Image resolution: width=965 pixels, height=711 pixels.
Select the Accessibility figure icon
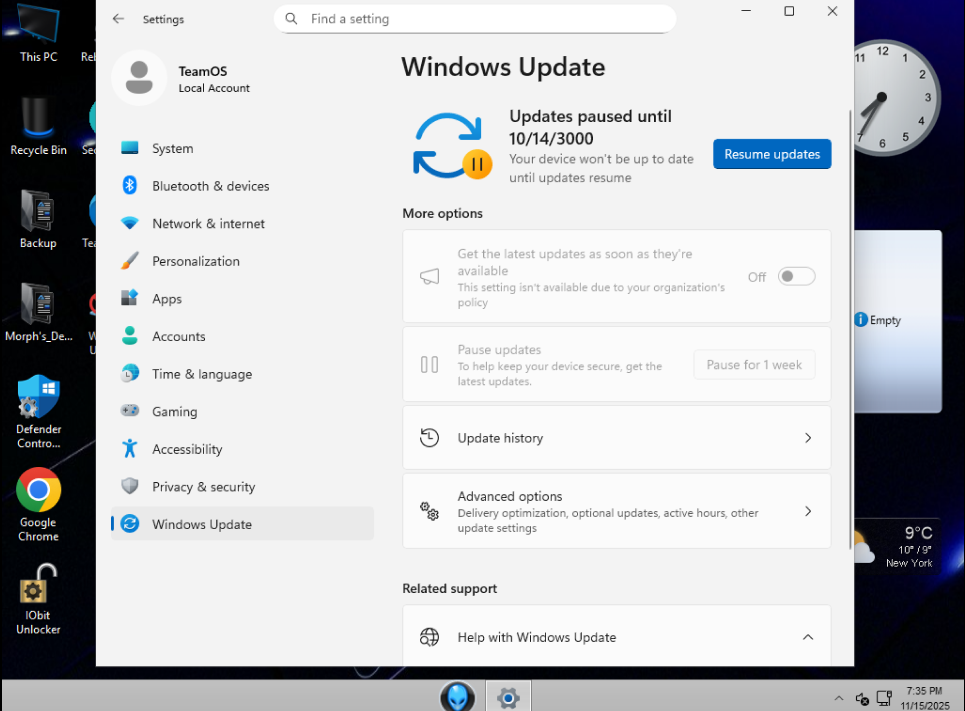click(130, 448)
